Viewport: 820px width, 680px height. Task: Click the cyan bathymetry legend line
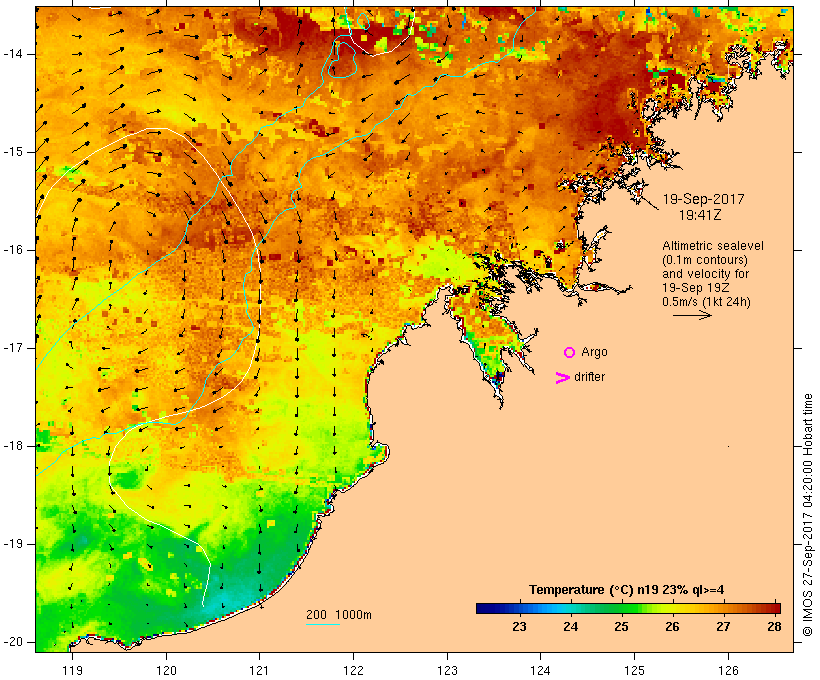323,625
